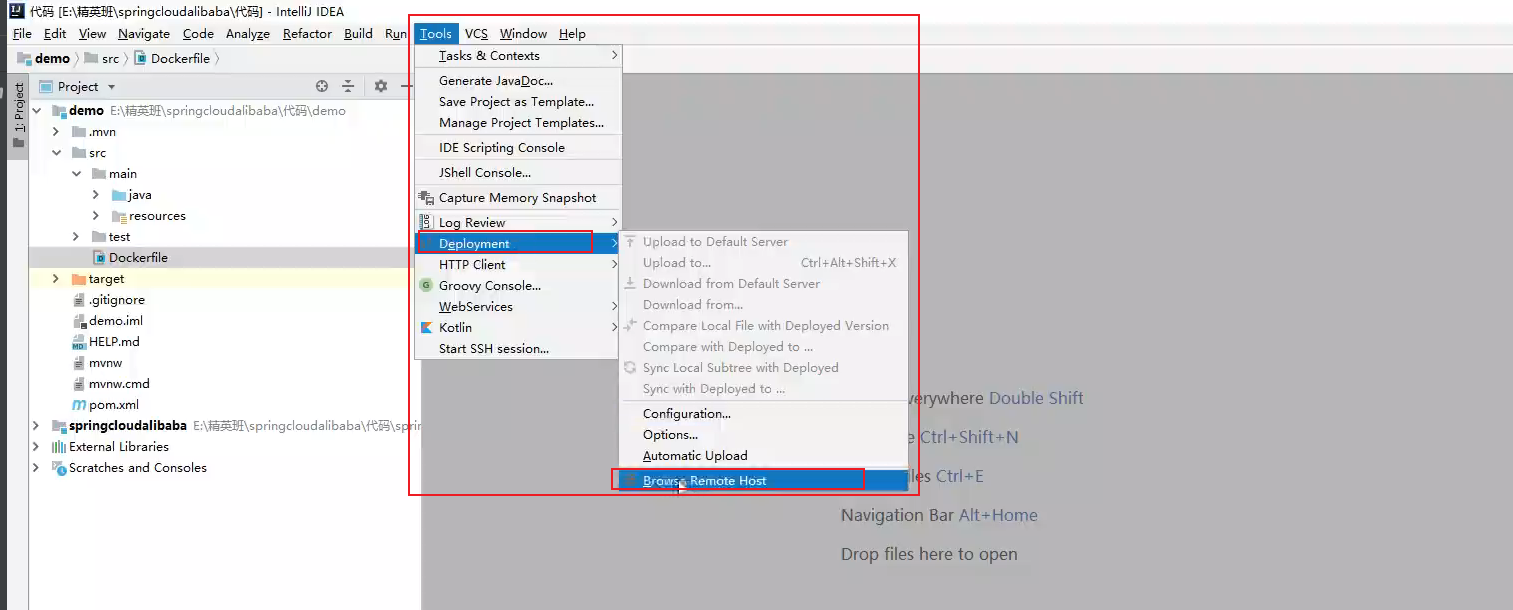This screenshot has height=610, width=1513.
Task: Expand the target folder arrow
Action: click(57, 279)
